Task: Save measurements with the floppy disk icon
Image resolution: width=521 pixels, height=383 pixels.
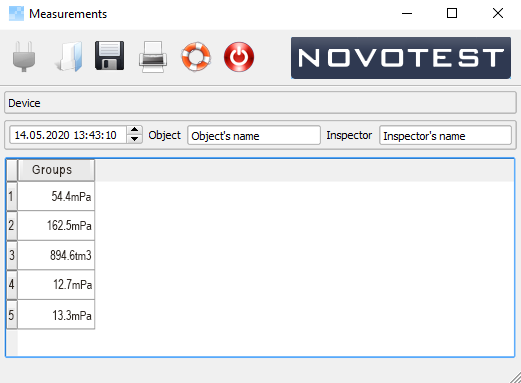Action: tap(109, 56)
